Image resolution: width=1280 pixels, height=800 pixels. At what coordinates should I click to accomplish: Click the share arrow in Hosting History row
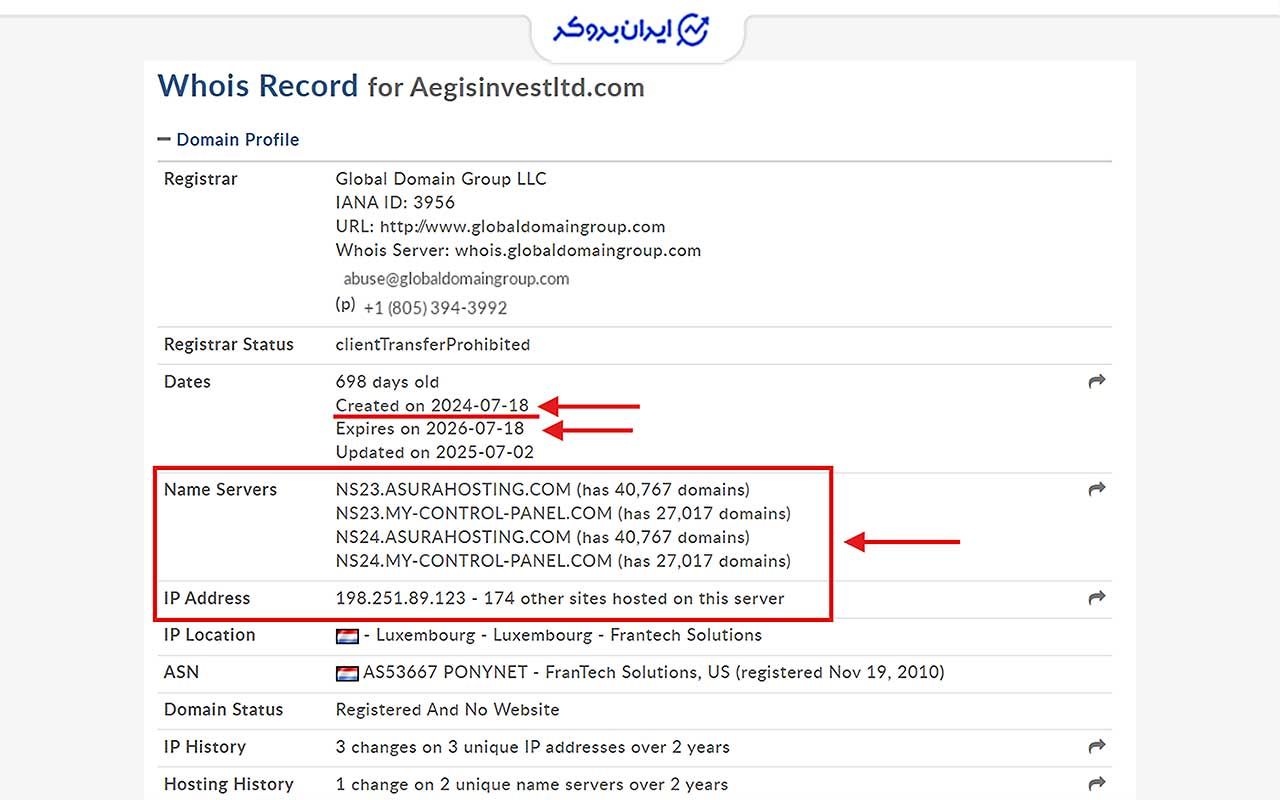[x=1097, y=783]
